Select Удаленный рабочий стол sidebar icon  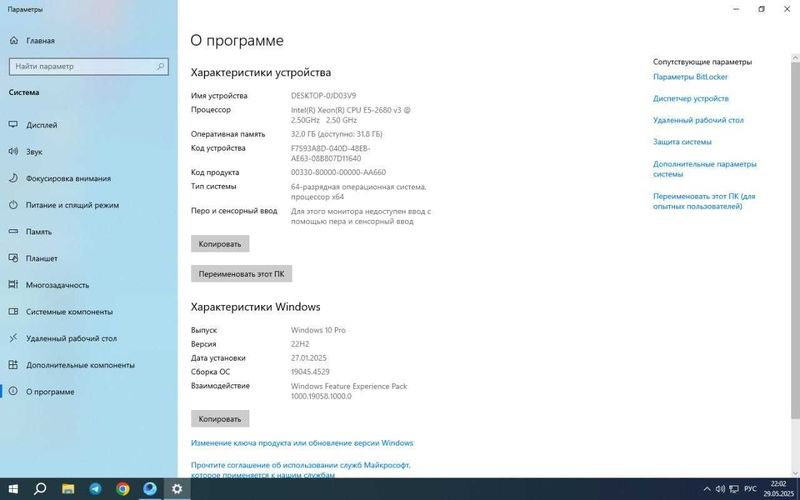tap(13, 338)
